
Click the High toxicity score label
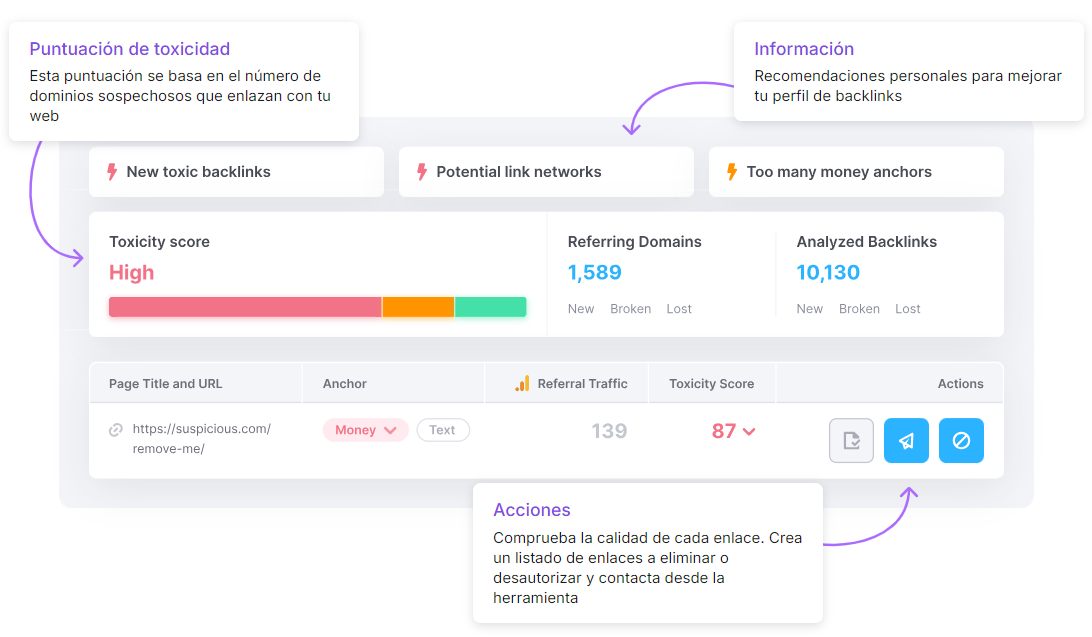coord(132,272)
